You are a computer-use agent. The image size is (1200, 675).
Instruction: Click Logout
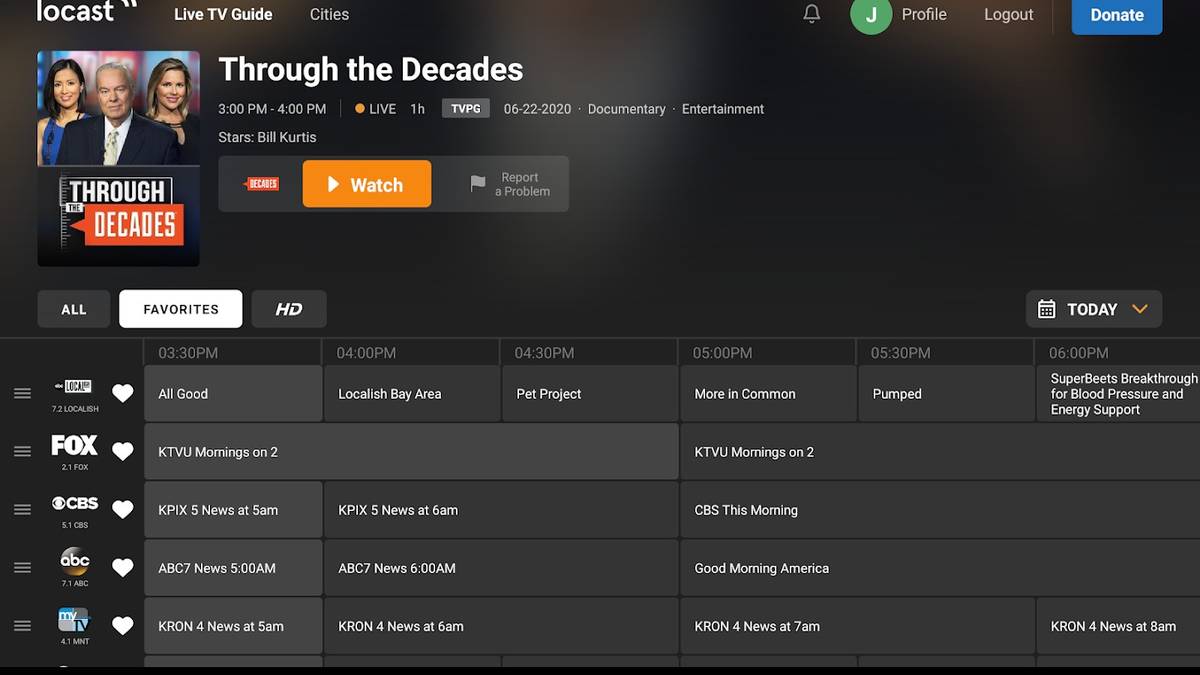tap(1008, 14)
